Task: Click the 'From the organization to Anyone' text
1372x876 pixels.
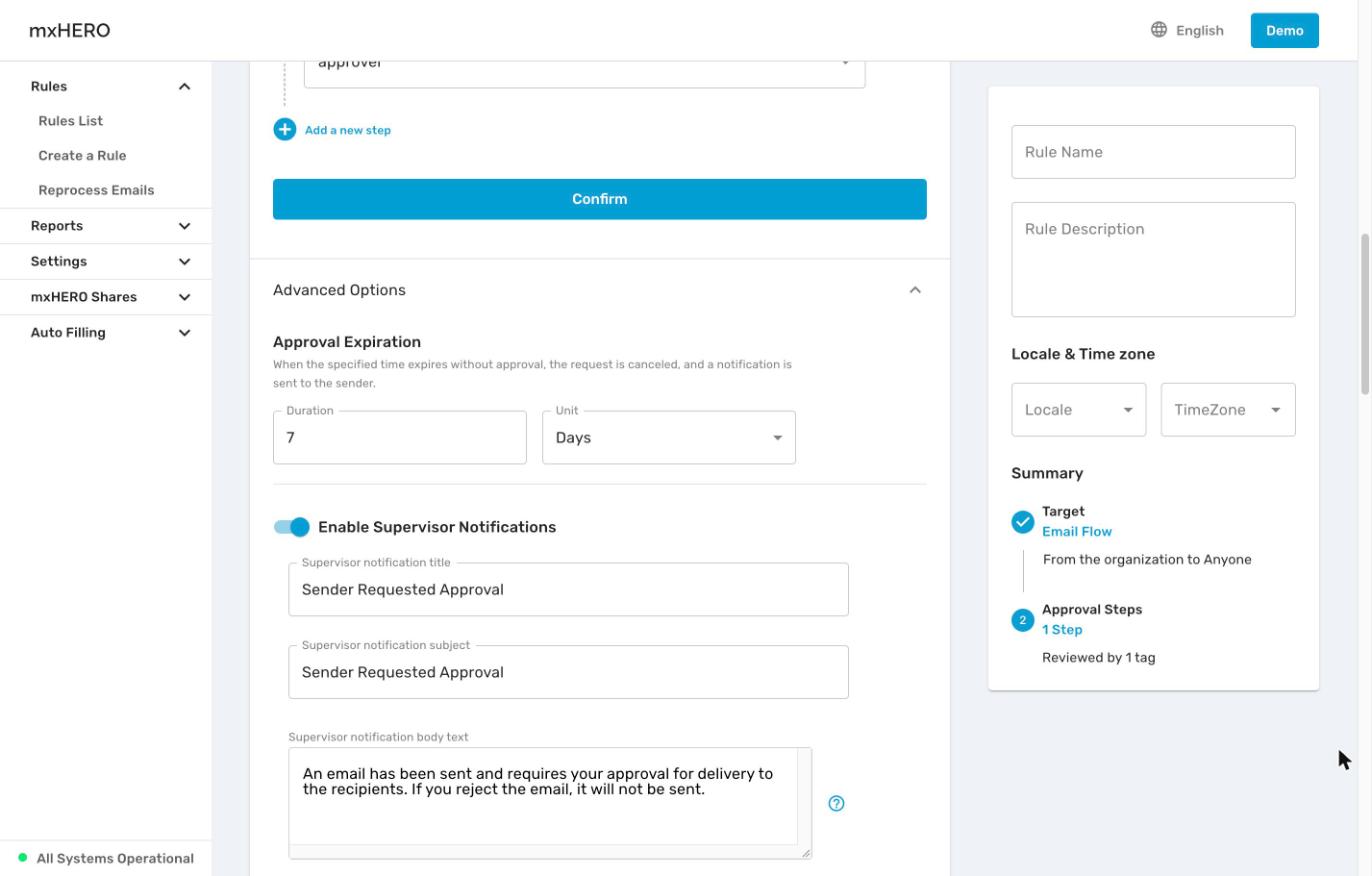Action: coord(1147,560)
